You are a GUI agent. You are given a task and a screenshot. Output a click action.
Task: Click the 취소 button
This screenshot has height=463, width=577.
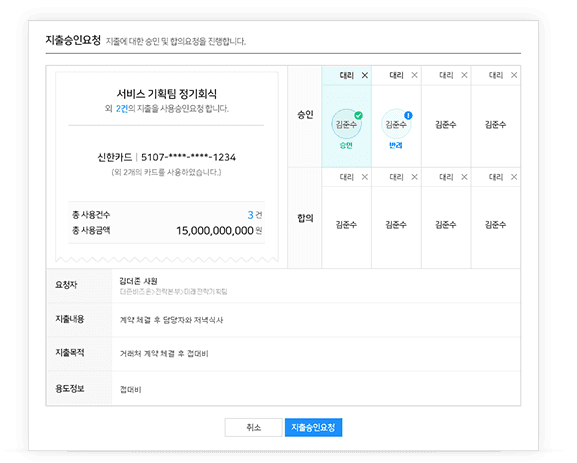(x=254, y=427)
